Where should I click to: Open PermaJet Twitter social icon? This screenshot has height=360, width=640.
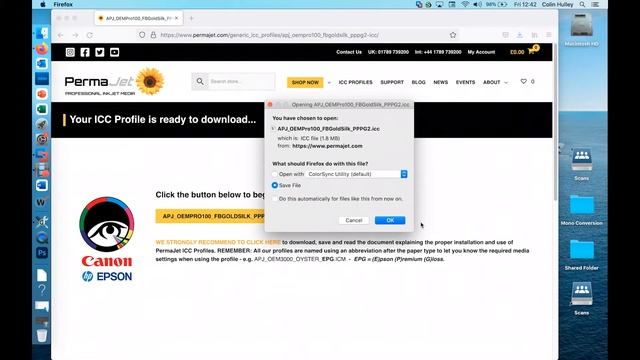(100, 52)
